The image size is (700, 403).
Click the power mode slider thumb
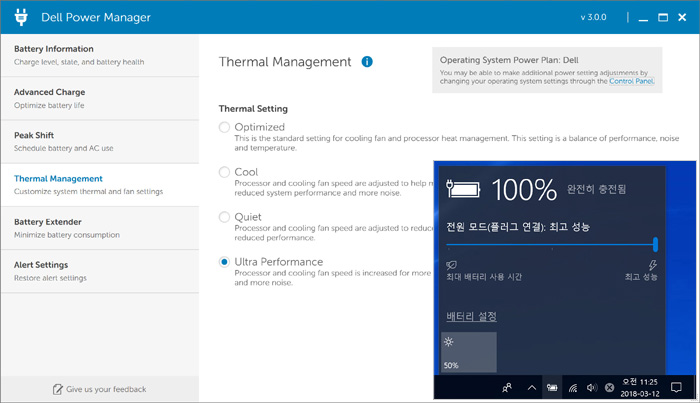[x=655, y=245]
